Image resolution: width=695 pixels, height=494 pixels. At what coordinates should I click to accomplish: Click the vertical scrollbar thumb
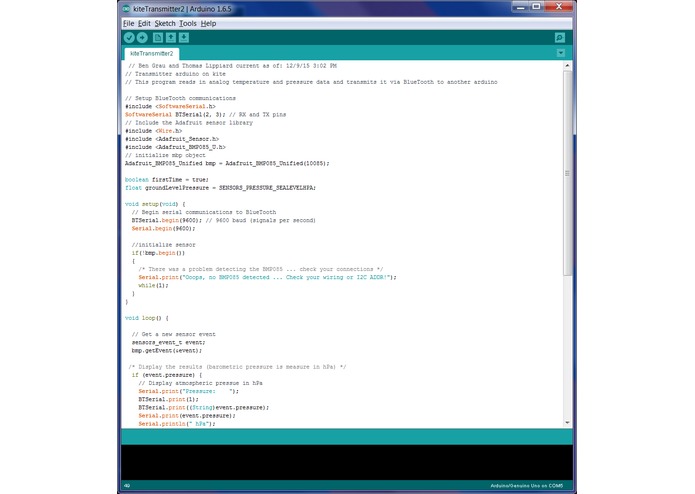[567, 173]
